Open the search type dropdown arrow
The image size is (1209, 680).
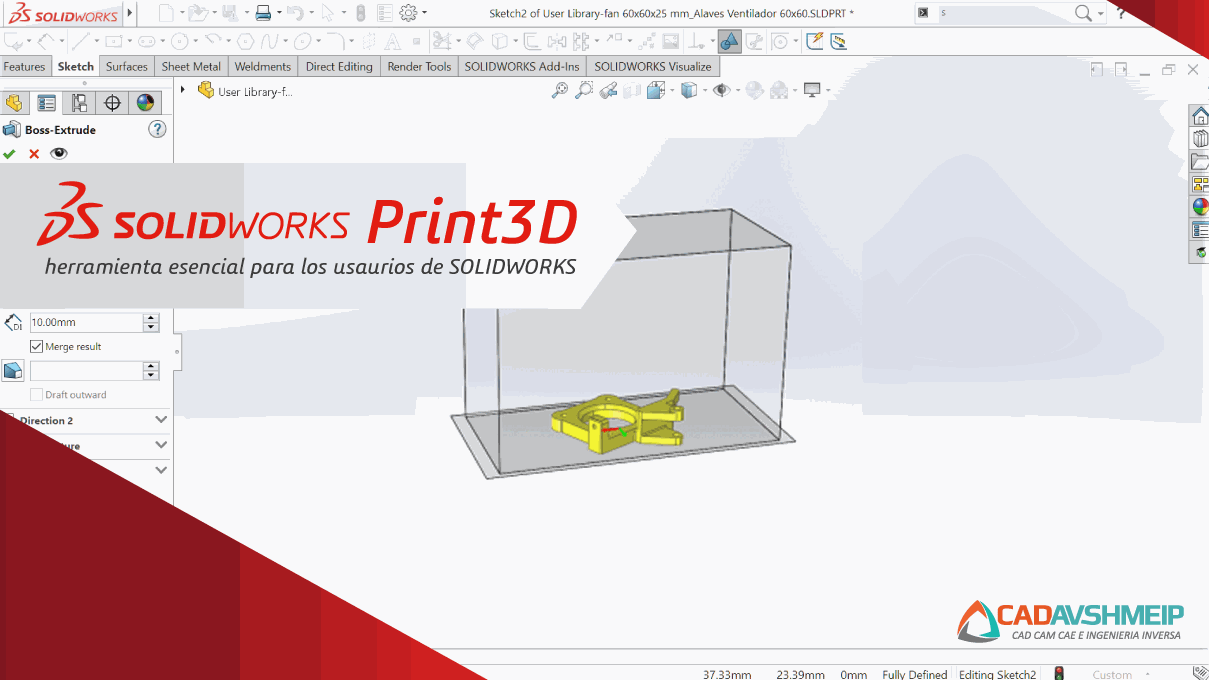tap(1101, 13)
